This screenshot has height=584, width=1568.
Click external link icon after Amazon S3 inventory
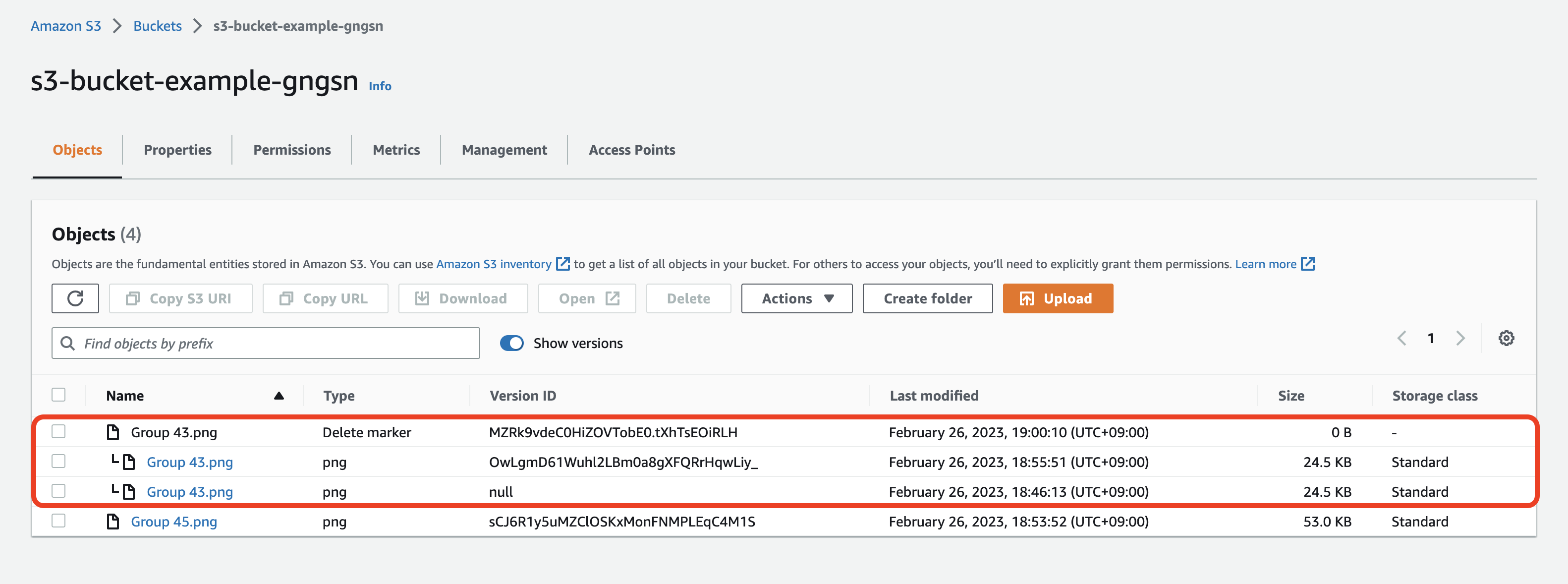tap(563, 264)
